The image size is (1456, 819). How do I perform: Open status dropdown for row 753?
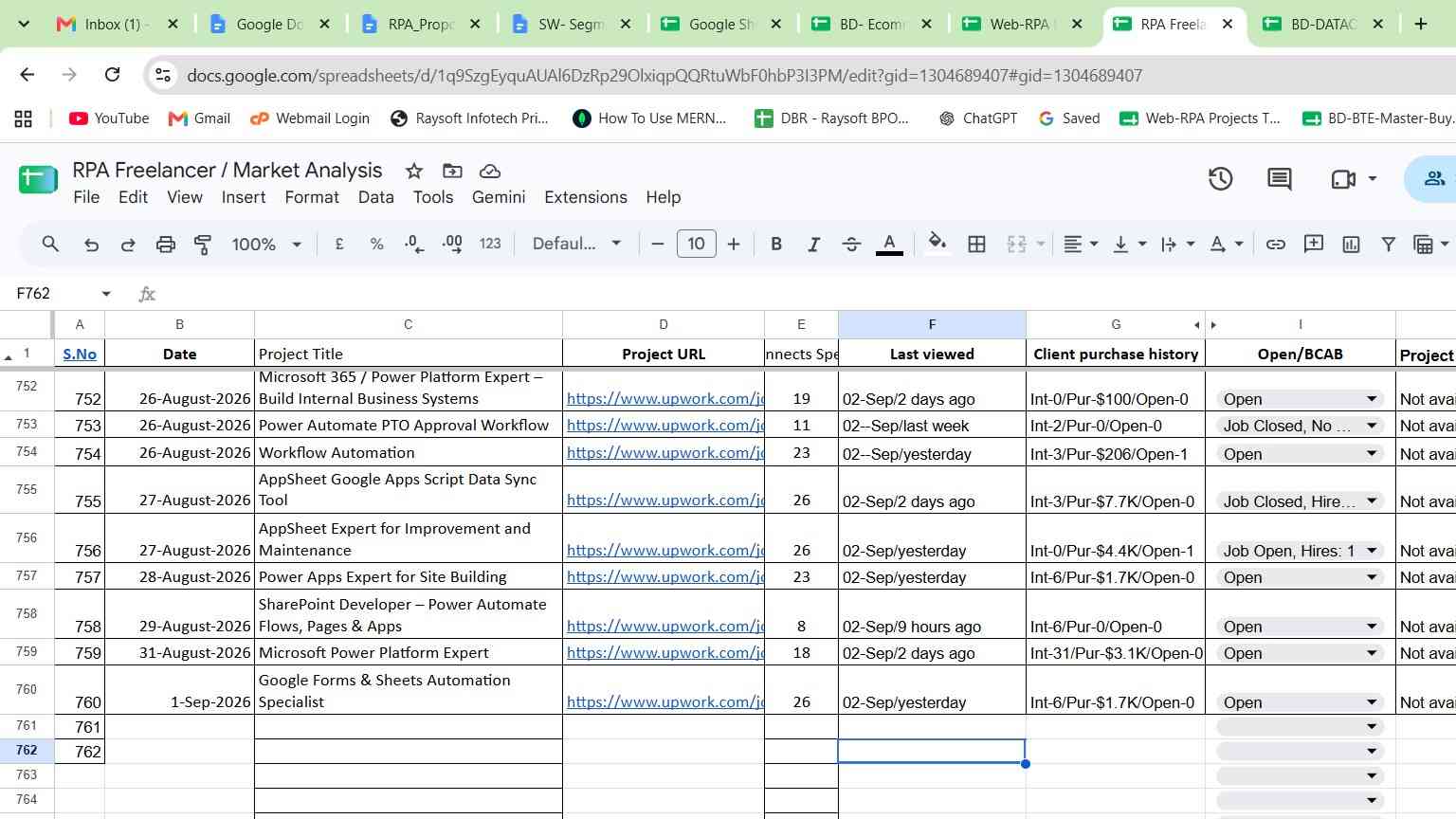coord(1372,426)
